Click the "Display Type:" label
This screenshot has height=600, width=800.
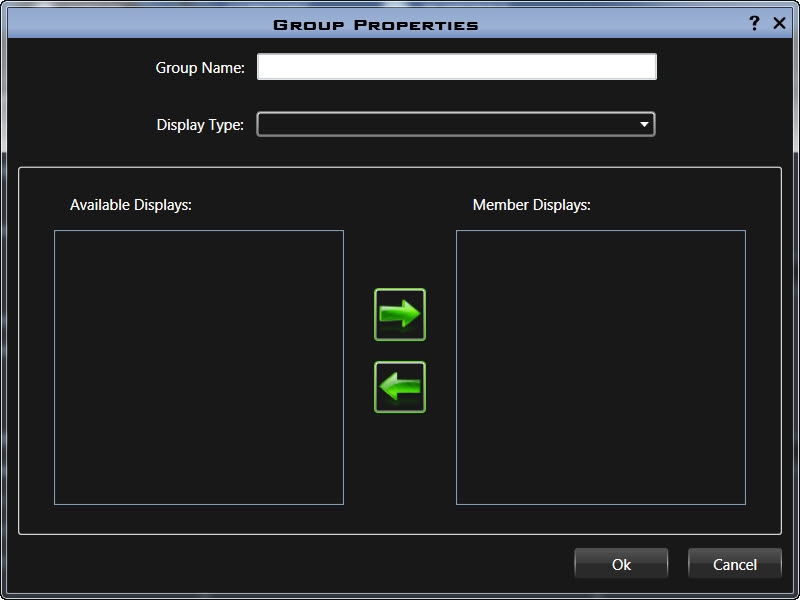tap(200, 125)
